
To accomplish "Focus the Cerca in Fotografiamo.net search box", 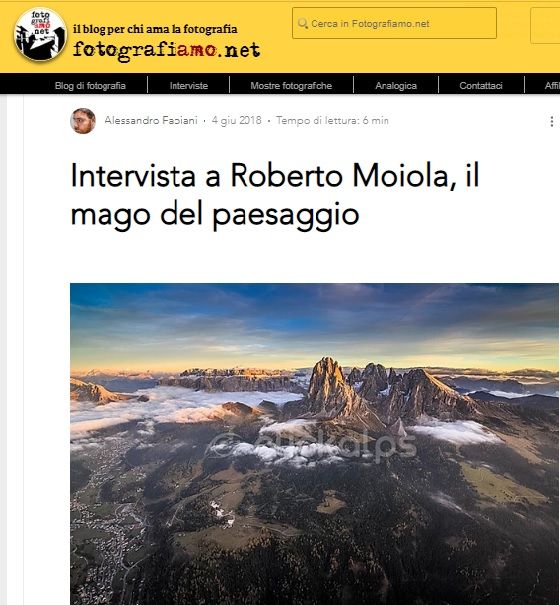I will pyautogui.click(x=394, y=23).
